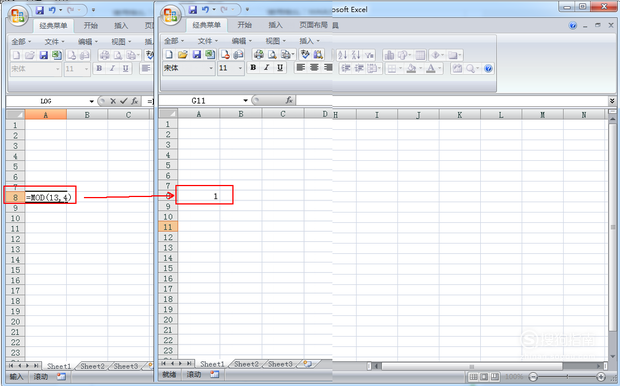
Task: Select the Sheet2 tab in right window
Action: pyautogui.click(x=246, y=364)
